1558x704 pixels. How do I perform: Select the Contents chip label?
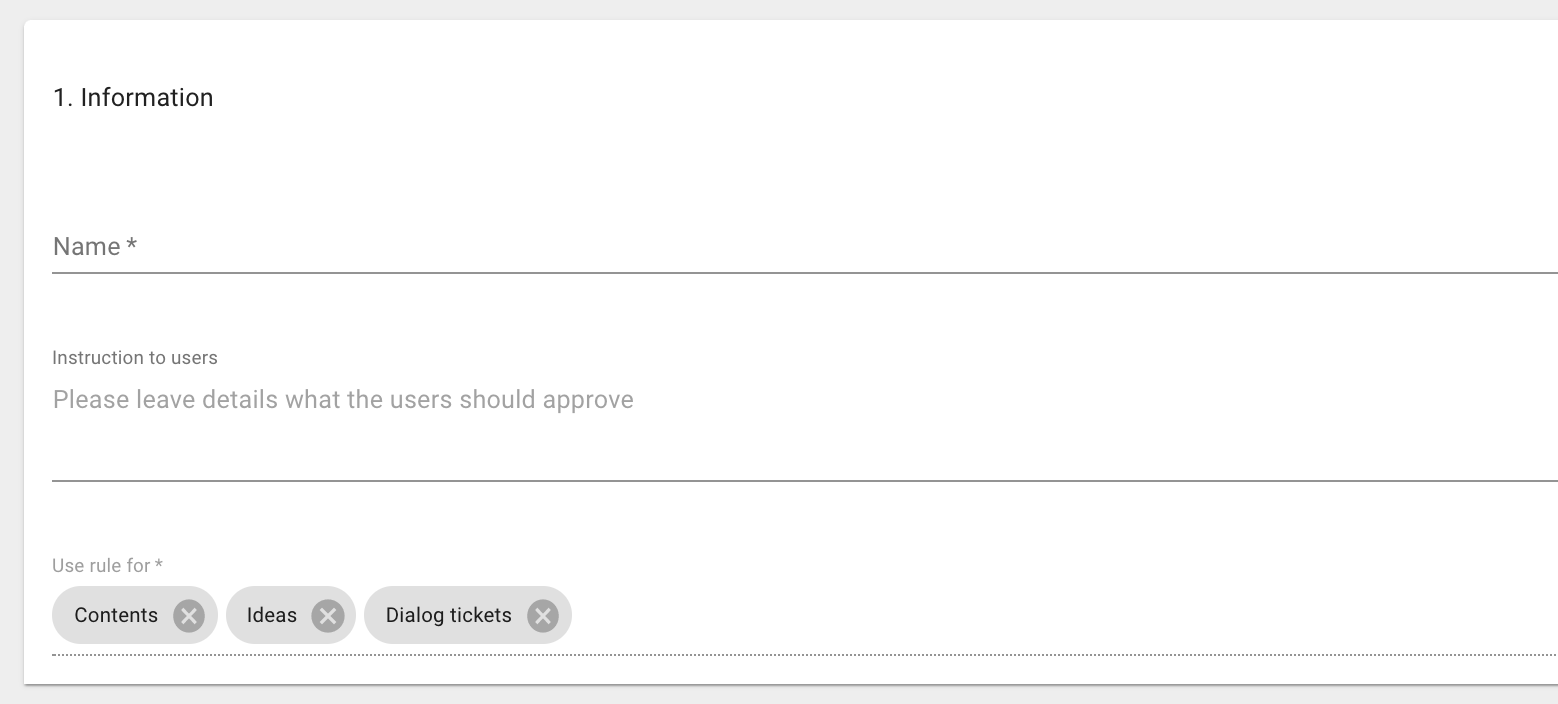[x=116, y=615]
